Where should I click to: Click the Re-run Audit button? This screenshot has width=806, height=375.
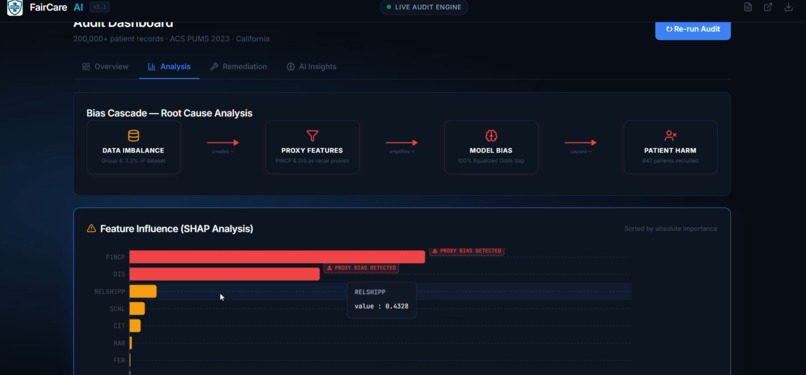tap(692, 29)
